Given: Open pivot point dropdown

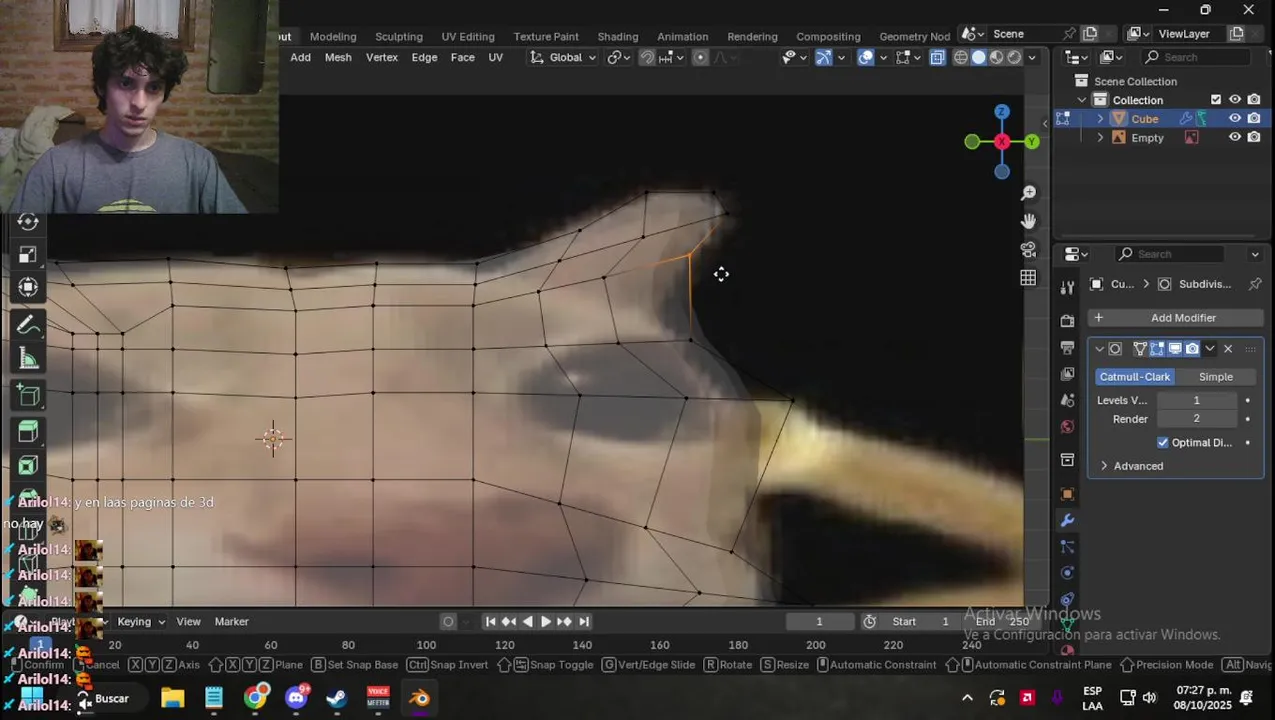Looking at the screenshot, I should click(620, 57).
